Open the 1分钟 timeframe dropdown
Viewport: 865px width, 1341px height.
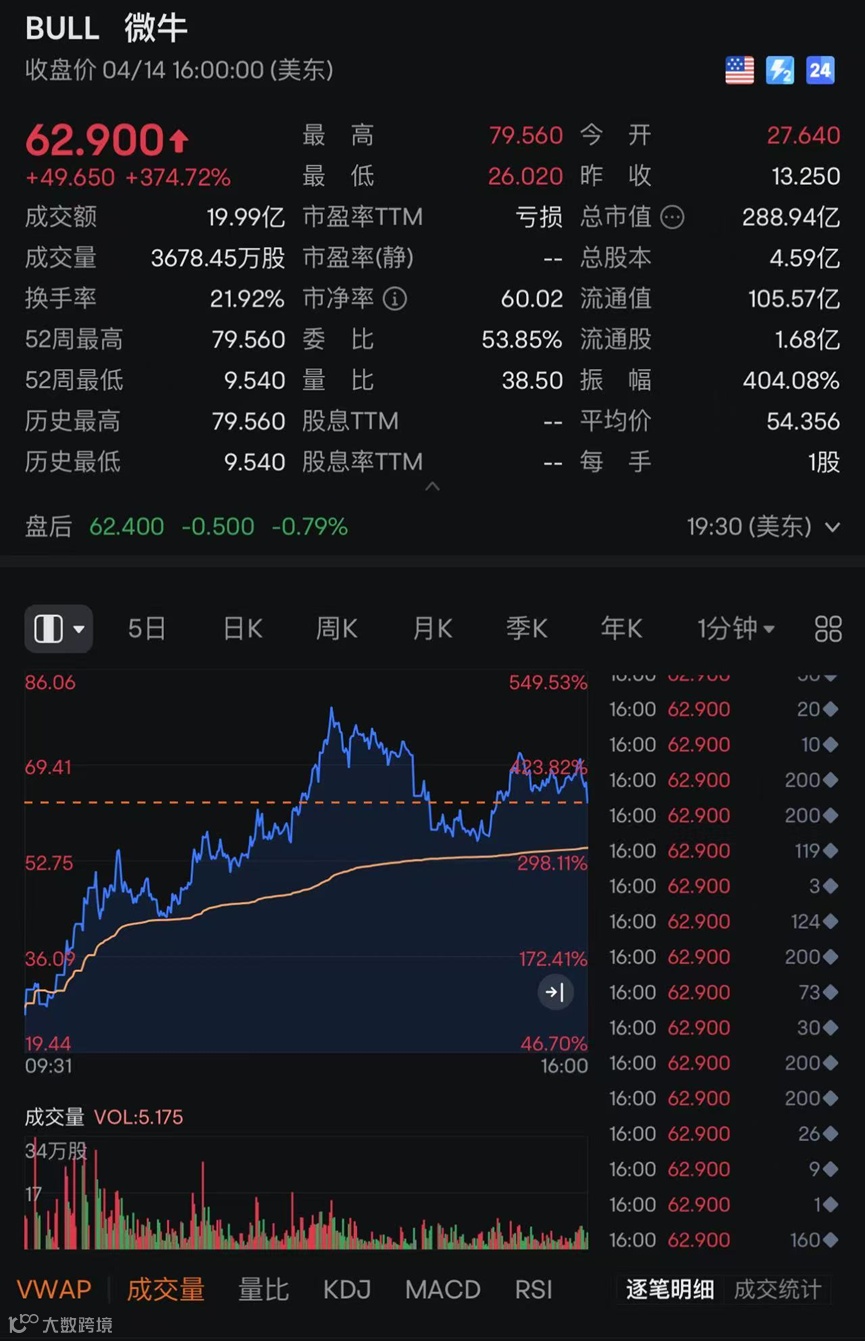[x=735, y=629]
